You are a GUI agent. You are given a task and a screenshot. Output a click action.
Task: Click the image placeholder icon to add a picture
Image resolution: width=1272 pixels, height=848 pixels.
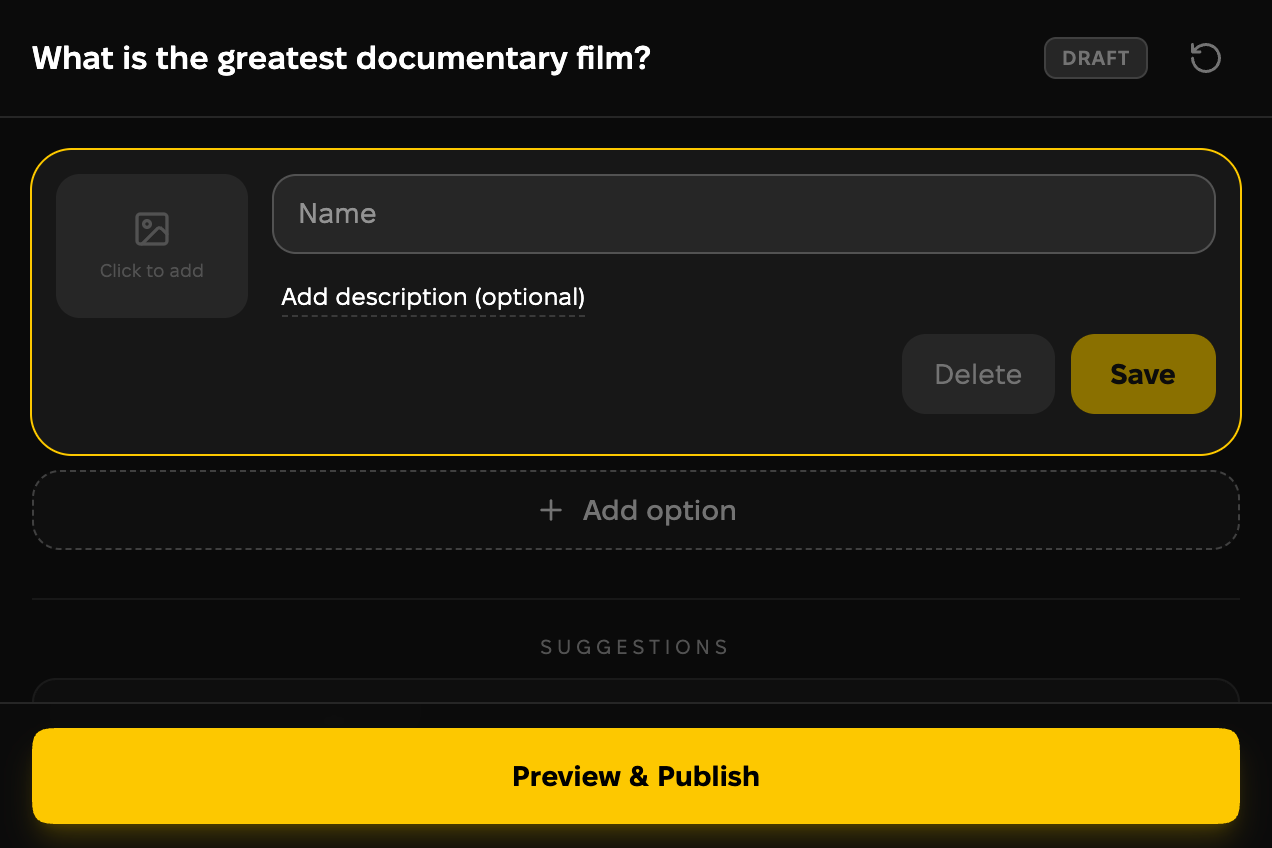pos(152,229)
